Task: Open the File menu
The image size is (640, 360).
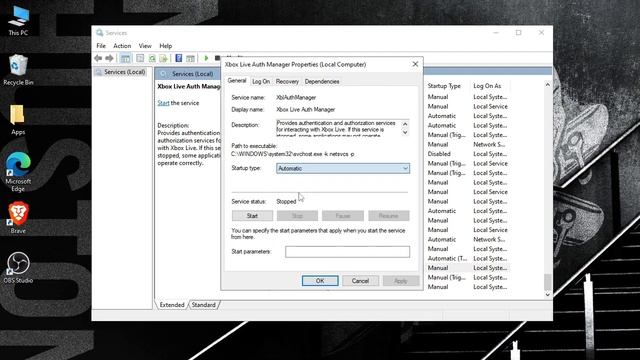Action: [101, 46]
